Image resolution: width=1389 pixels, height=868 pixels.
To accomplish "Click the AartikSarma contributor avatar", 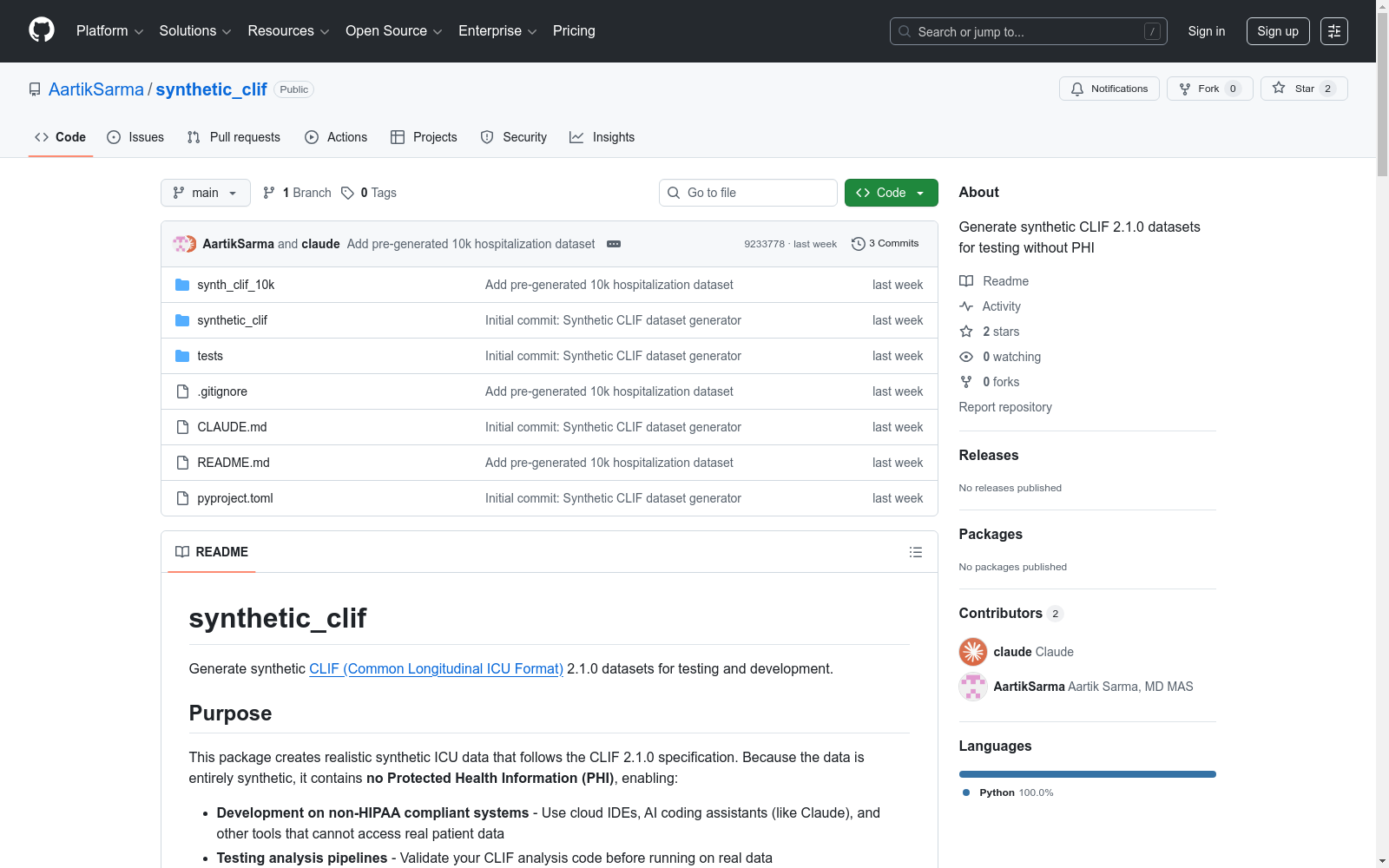I will [x=973, y=687].
